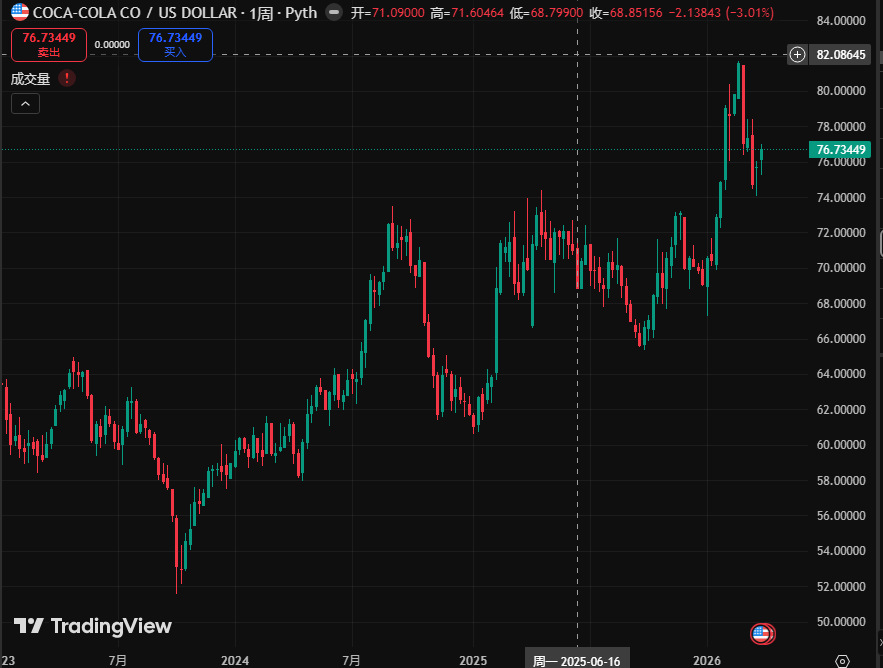Open chart settings hexagon icon at bottom right

pos(843,661)
